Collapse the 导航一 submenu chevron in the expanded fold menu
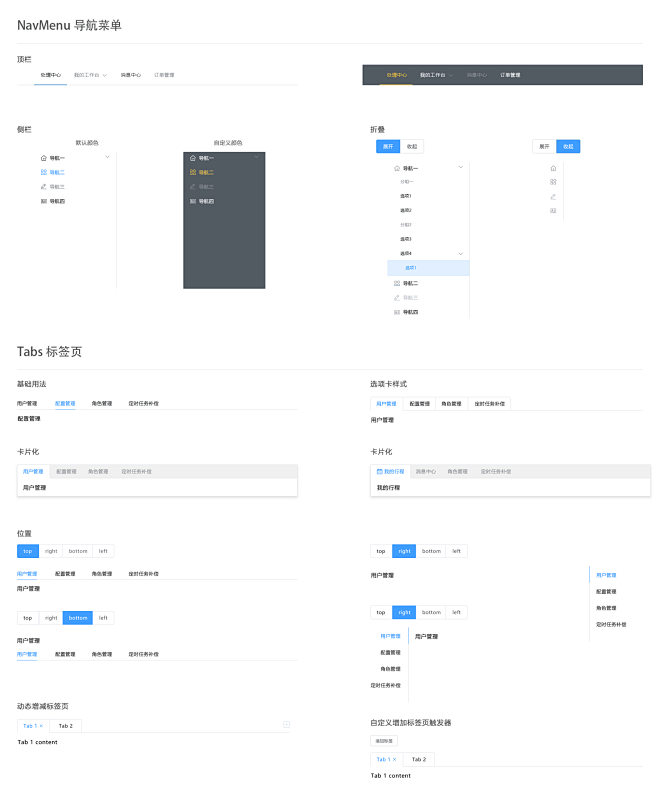The height and width of the screenshot is (792, 658). (460, 167)
